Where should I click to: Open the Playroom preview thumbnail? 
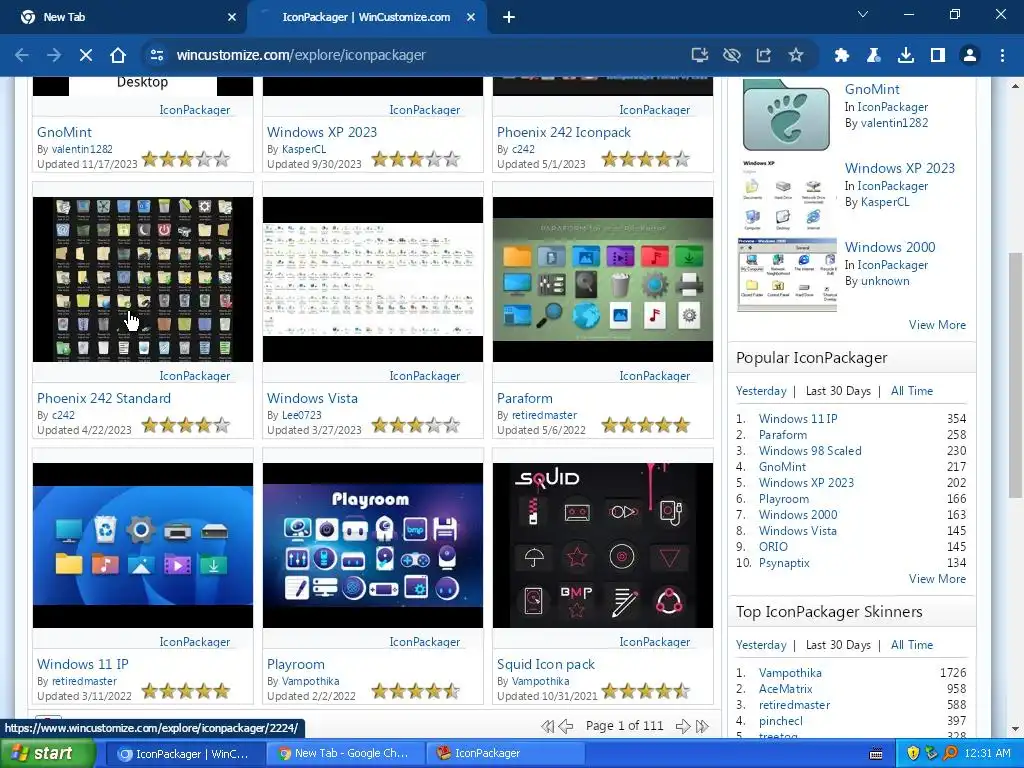[373, 545]
